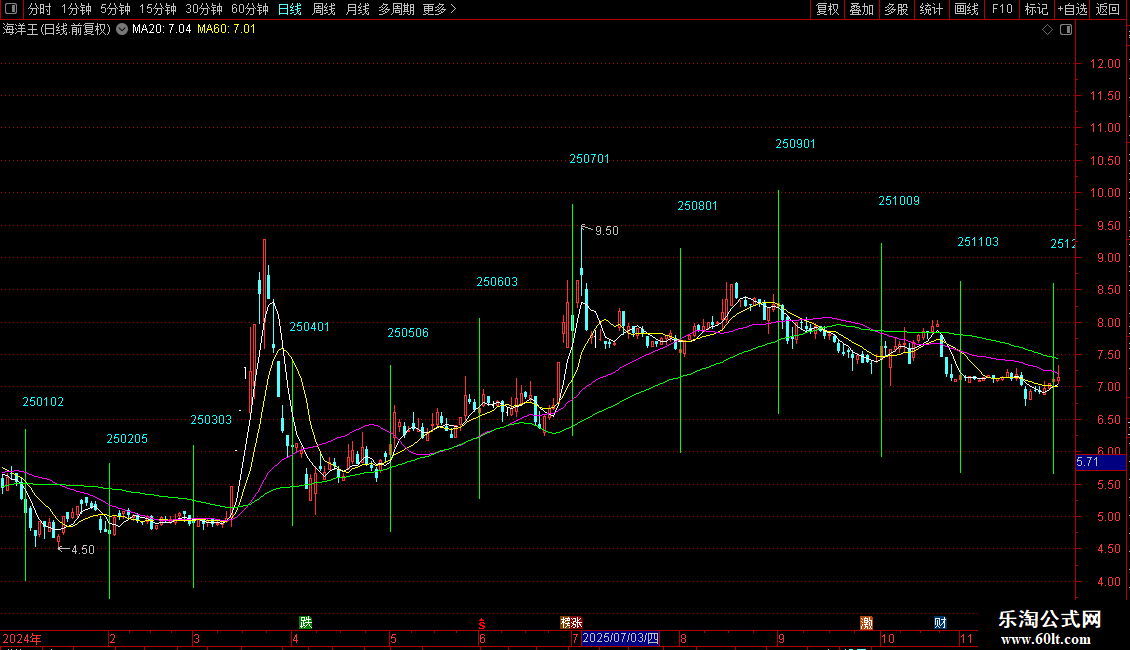Click the blue 财 financial report marker
The height and width of the screenshot is (650, 1130).
point(940,623)
